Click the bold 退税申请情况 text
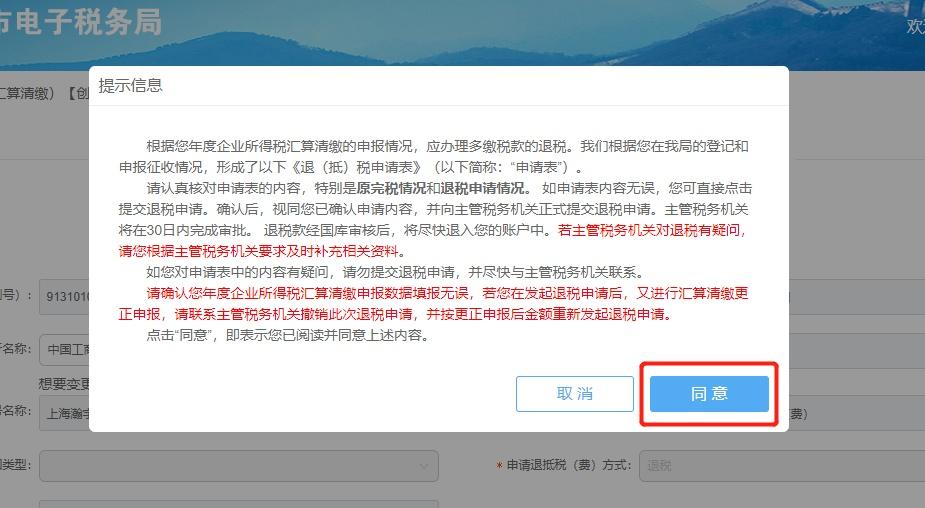Image resolution: width=925 pixels, height=508 pixels. pos(482,188)
